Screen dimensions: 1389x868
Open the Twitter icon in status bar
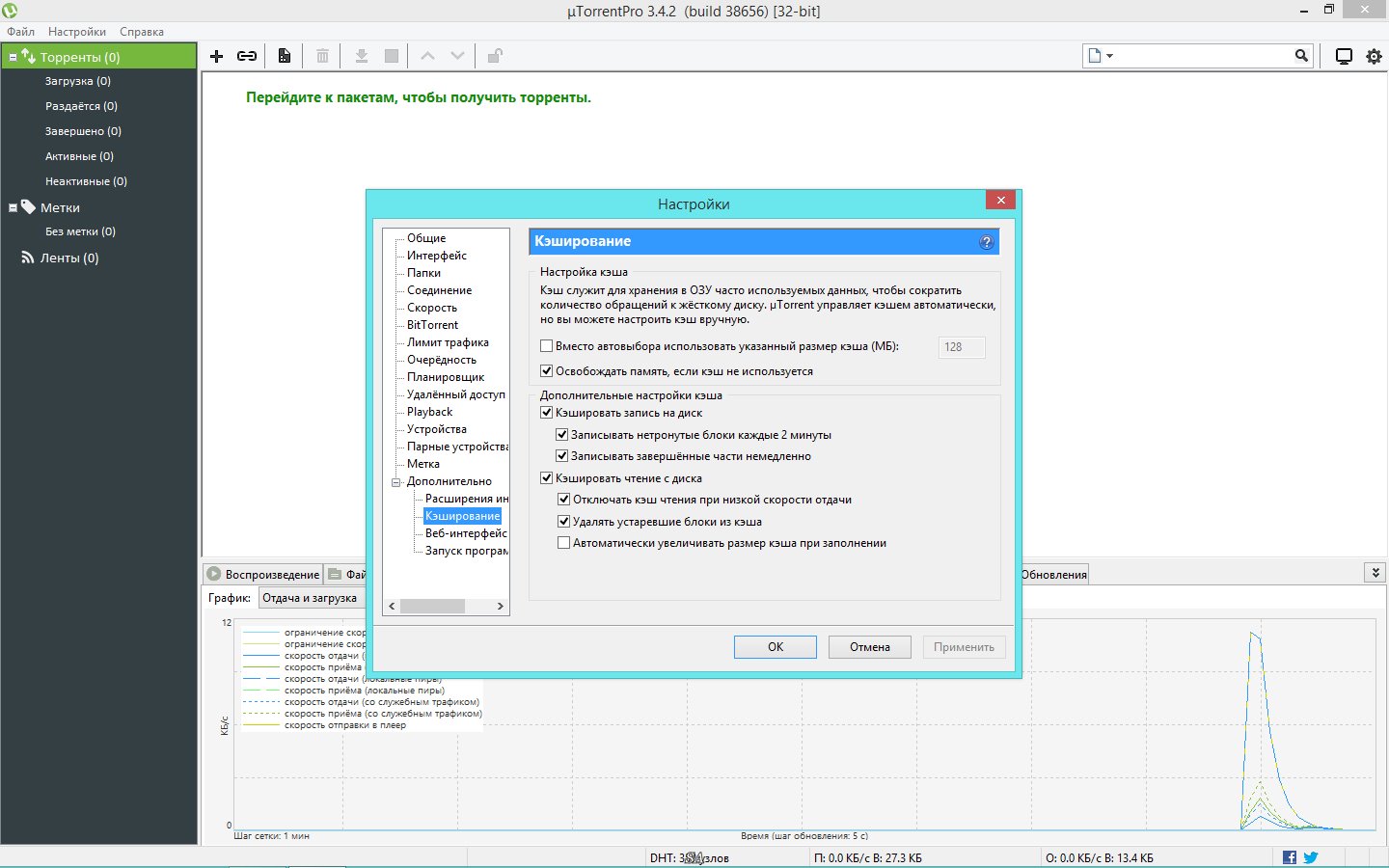point(1311,857)
